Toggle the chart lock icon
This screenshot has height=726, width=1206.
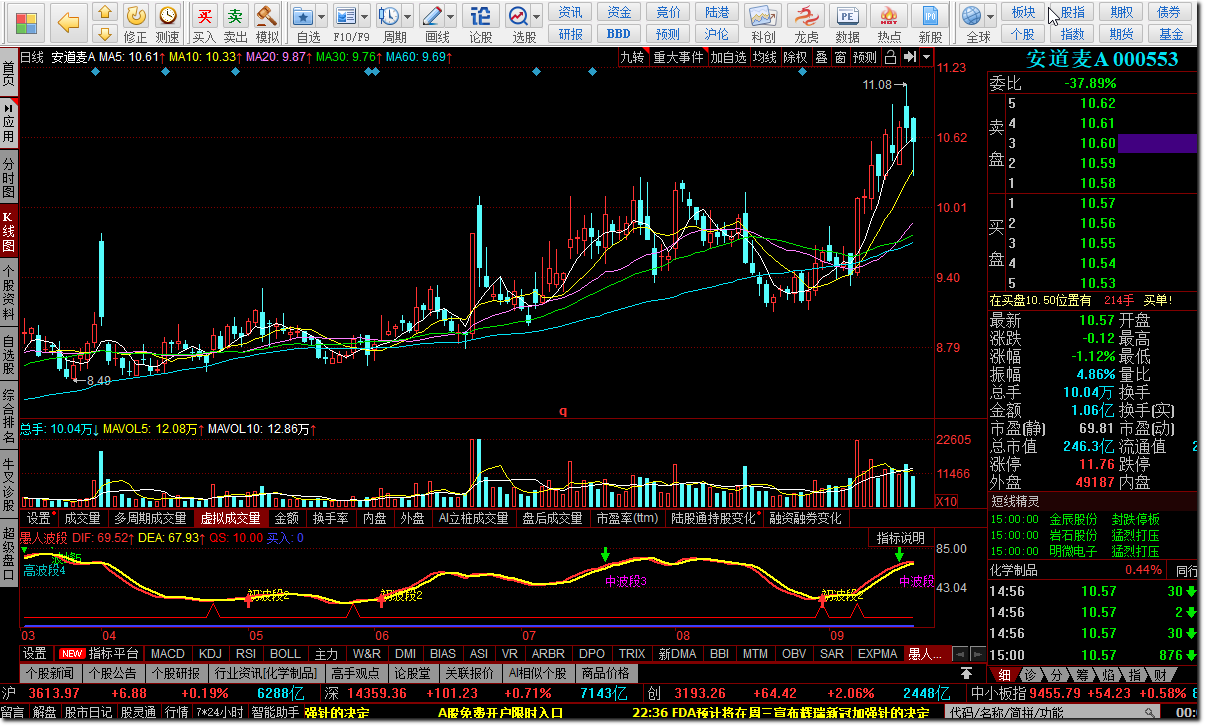click(890, 57)
